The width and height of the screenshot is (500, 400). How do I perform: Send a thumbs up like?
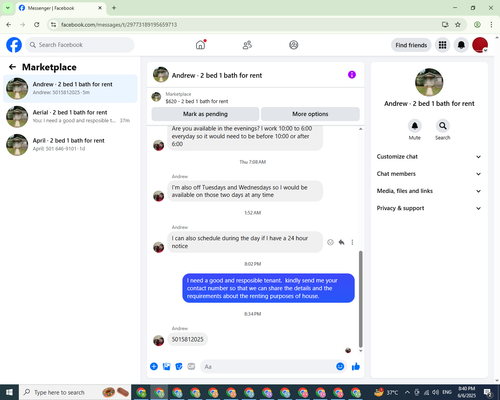(x=356, y=367)
